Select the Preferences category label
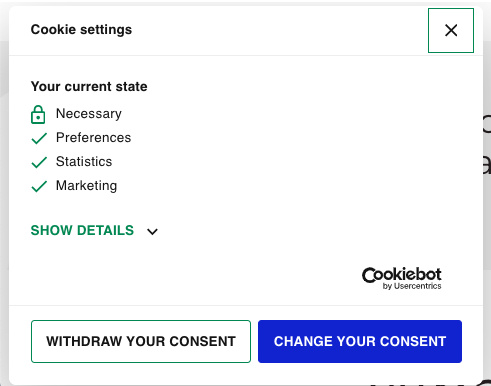The height and width of the screenshot is (386, 491). coord(93,138)
